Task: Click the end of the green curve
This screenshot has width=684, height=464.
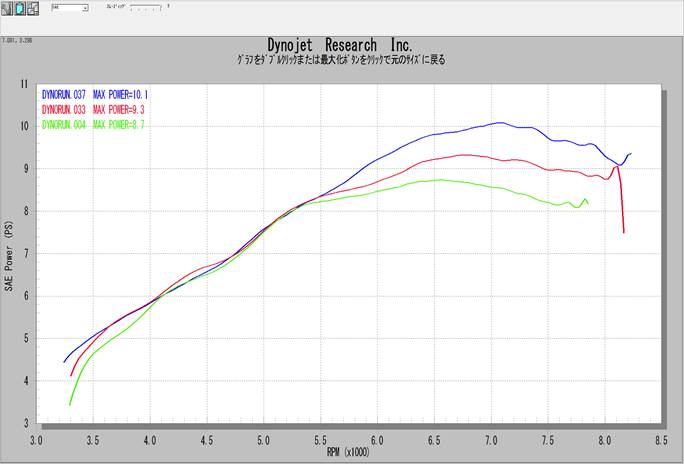Action: (x=587, y=203)
